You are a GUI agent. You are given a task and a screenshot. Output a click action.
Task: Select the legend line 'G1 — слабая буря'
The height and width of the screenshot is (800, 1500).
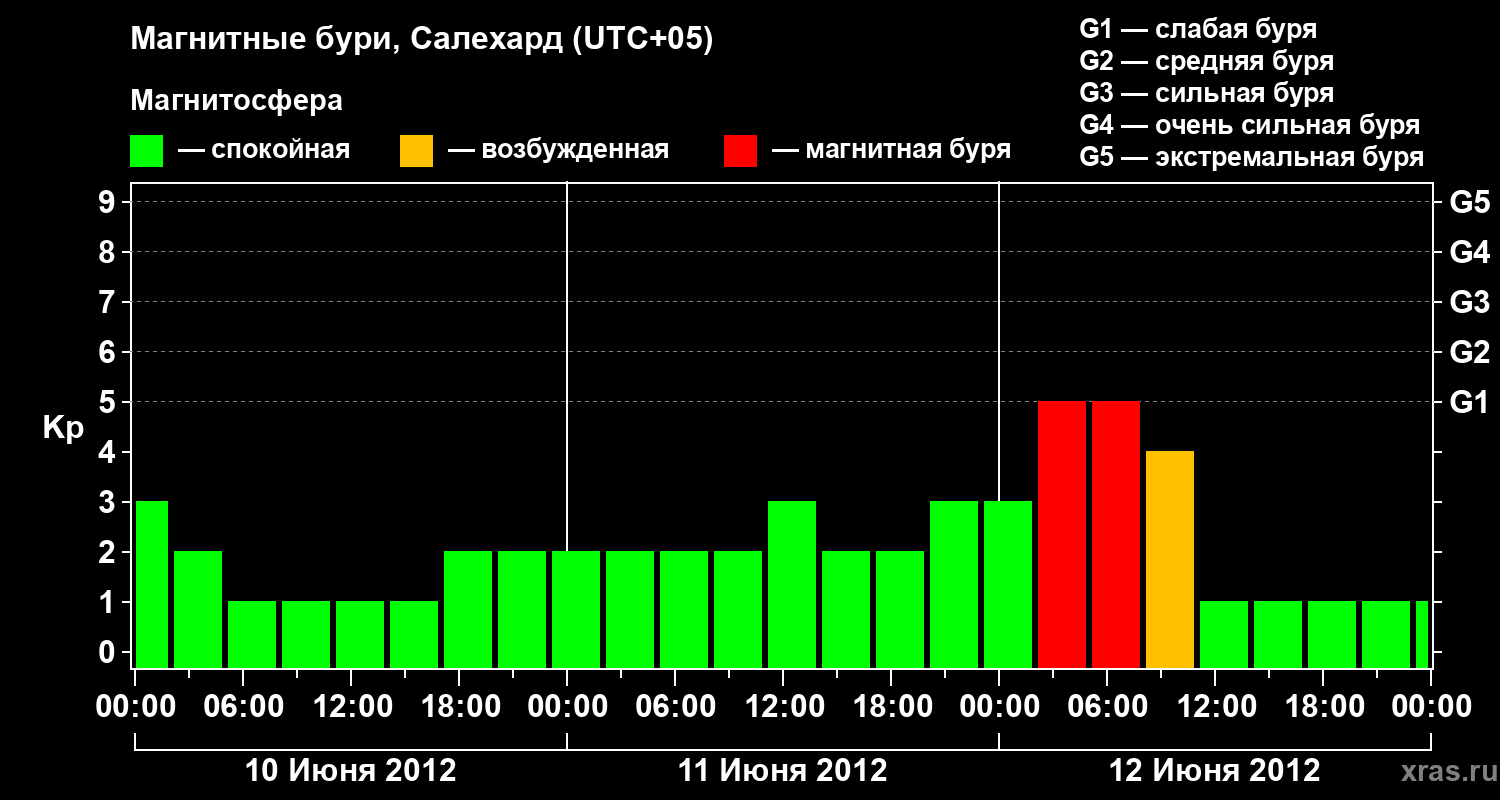coord(1198,29)
